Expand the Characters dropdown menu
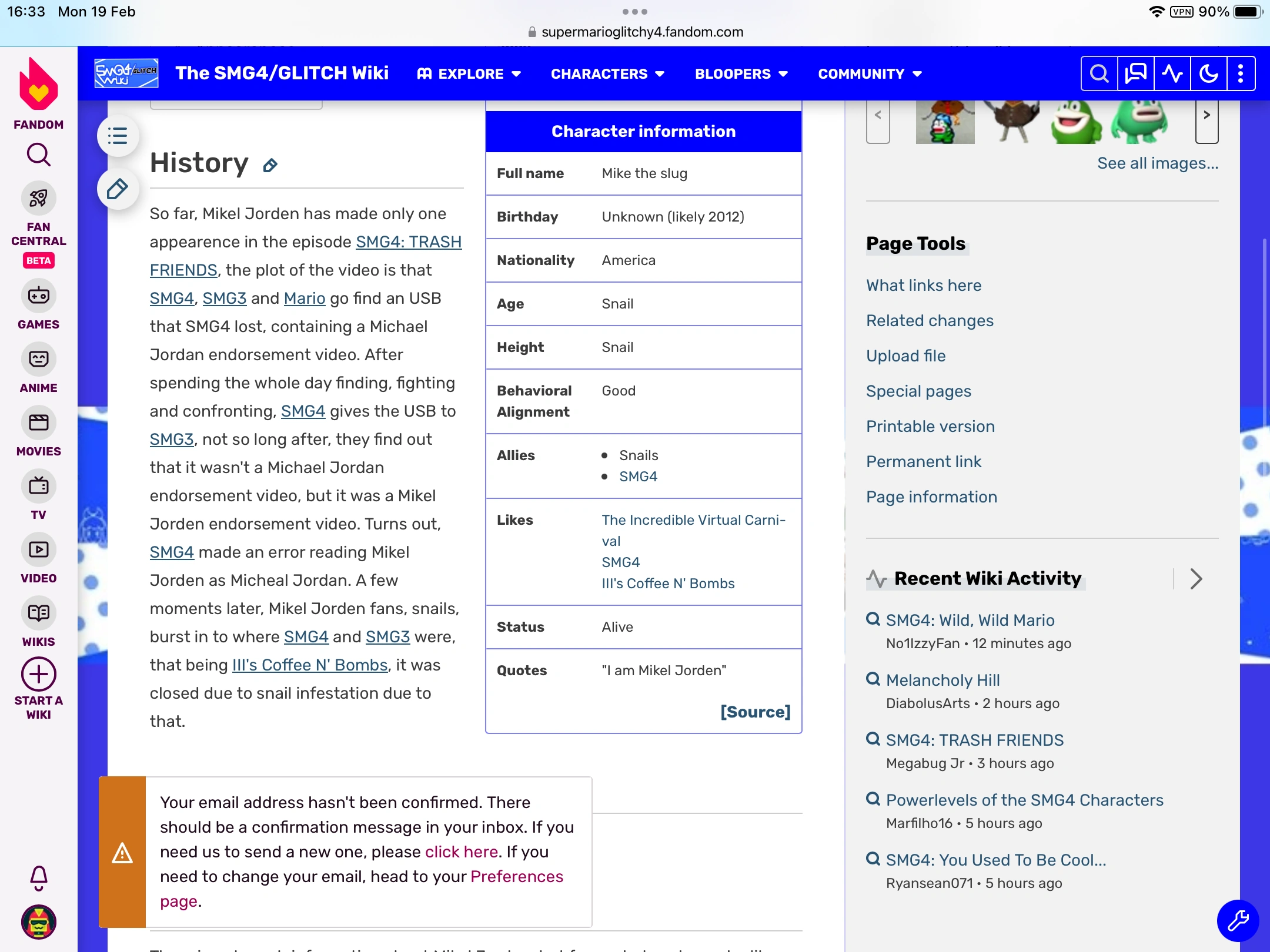The height and width of the screenshot is (952, 1270). point(607,74)
